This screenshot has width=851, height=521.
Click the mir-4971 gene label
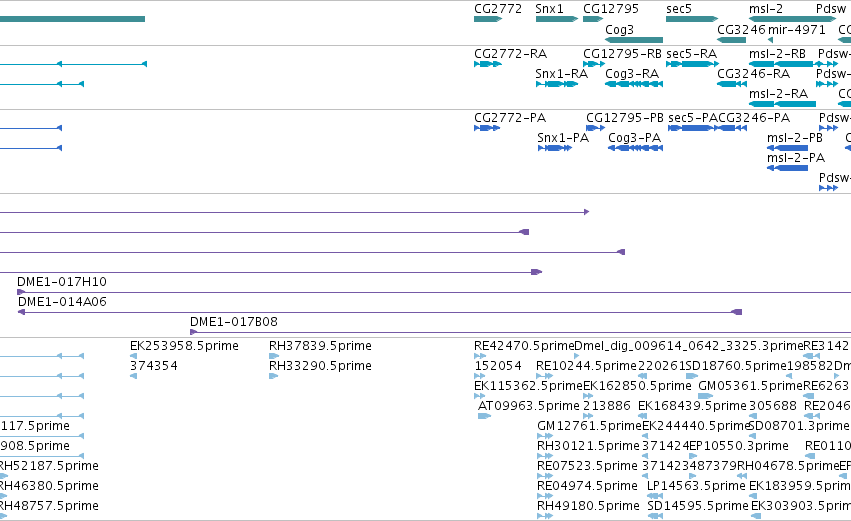pyautogui.click(x=796, y=29)
